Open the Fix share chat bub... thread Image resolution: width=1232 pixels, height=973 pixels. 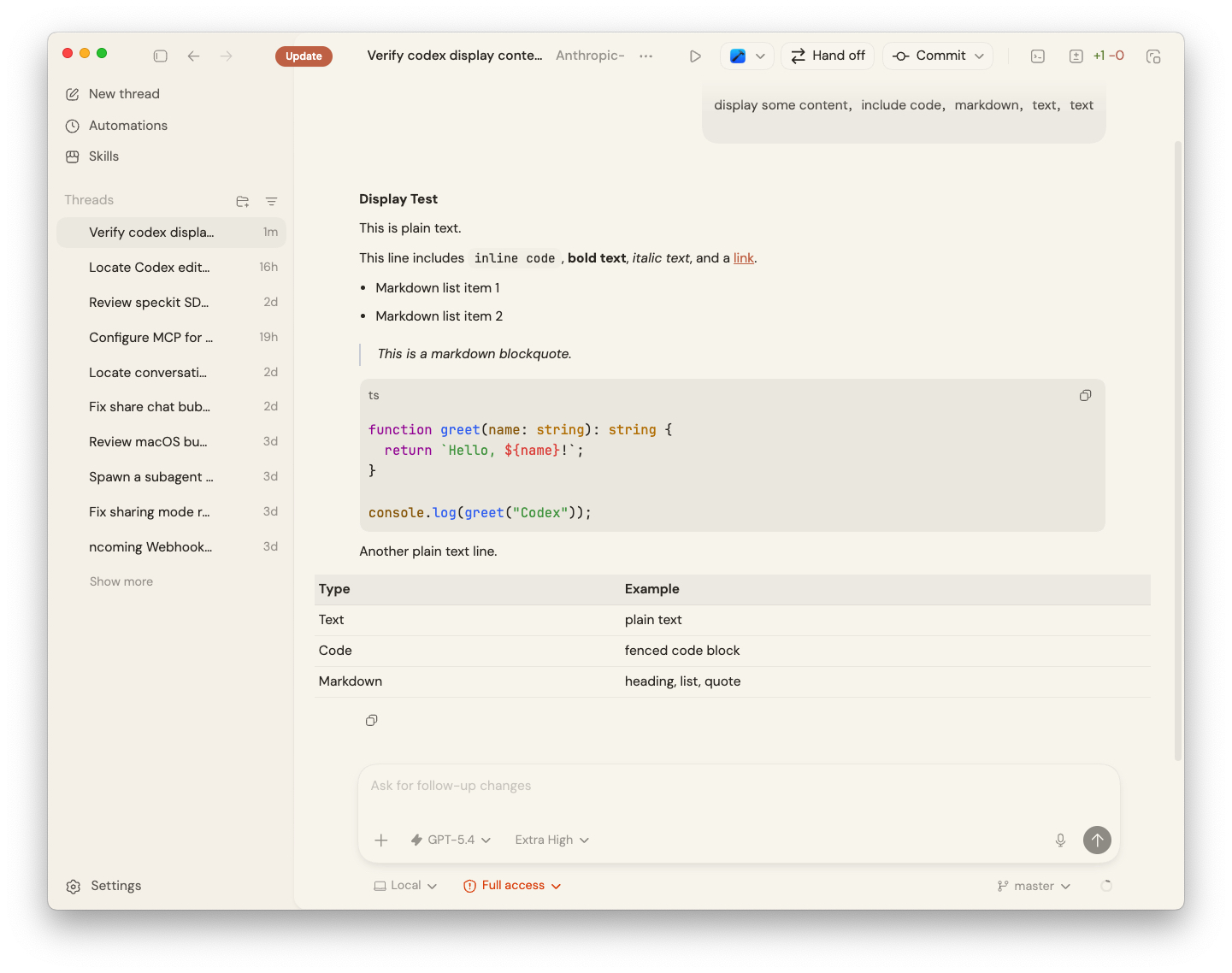click(171, 407)
